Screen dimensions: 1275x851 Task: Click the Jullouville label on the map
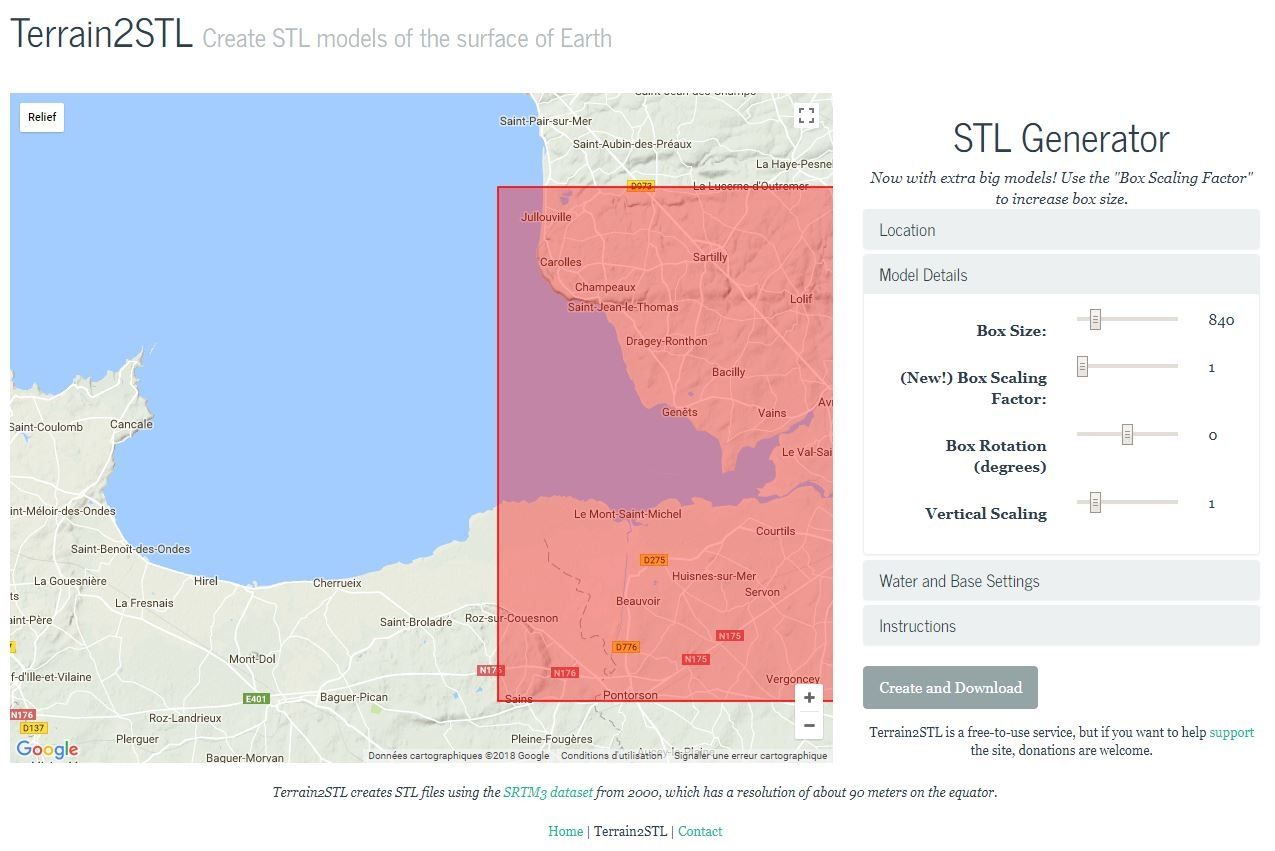[x=547, y=217]
